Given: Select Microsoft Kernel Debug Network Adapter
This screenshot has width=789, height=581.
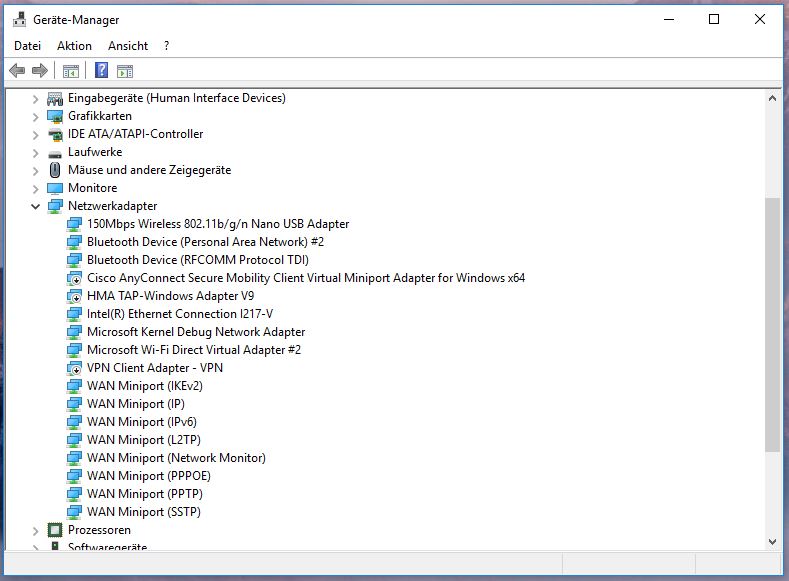Looking at the screenshot, I should tap(196, 332).
